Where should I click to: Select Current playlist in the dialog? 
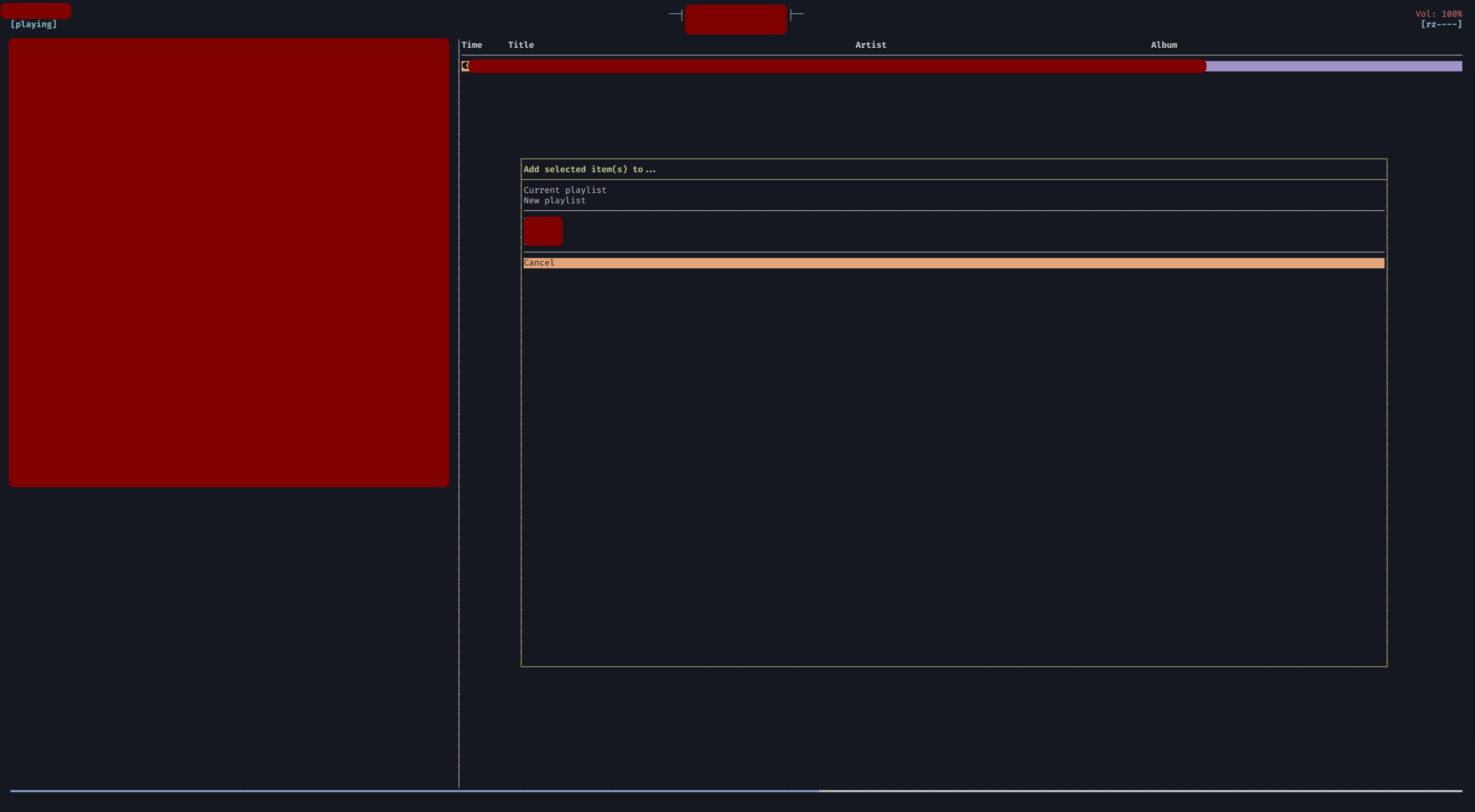coord(565,190)
